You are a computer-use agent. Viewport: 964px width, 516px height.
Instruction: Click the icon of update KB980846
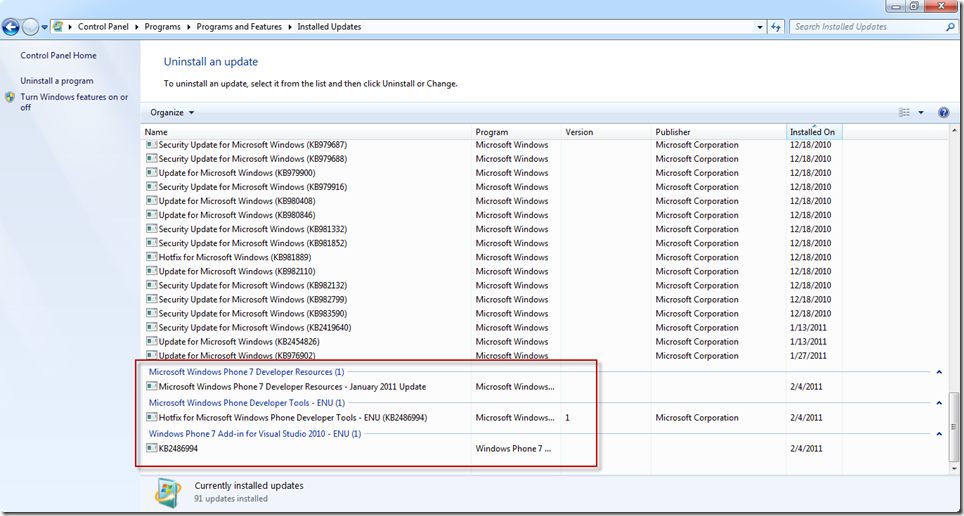(151, 215)
